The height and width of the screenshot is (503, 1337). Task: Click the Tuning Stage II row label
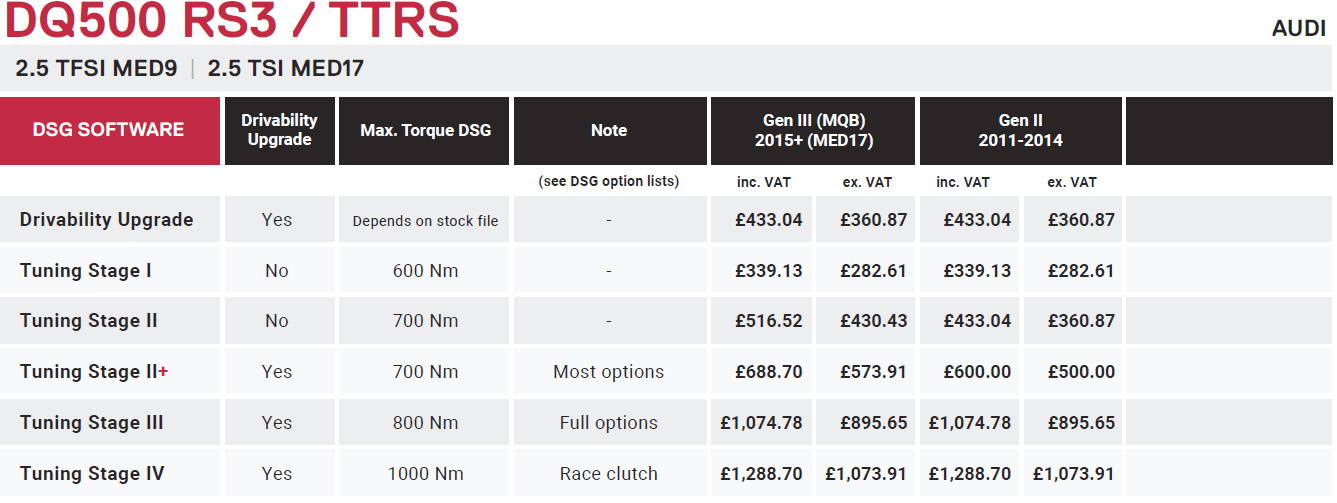89,321
